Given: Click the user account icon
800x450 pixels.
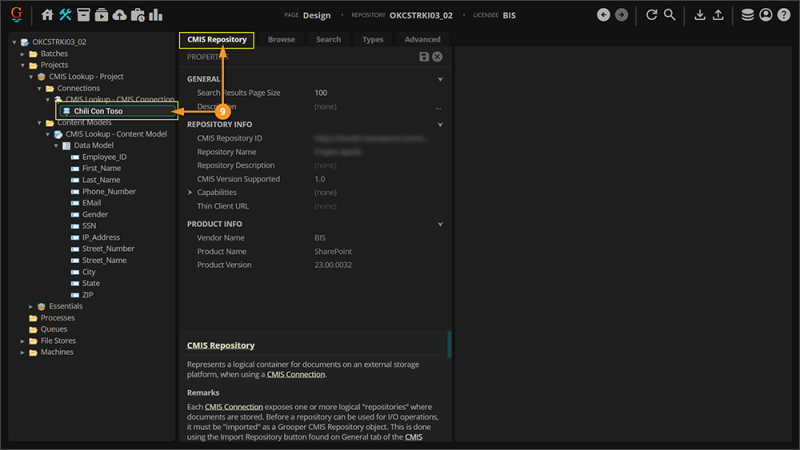Looking at the screenshot, I should tap(765, 15).
